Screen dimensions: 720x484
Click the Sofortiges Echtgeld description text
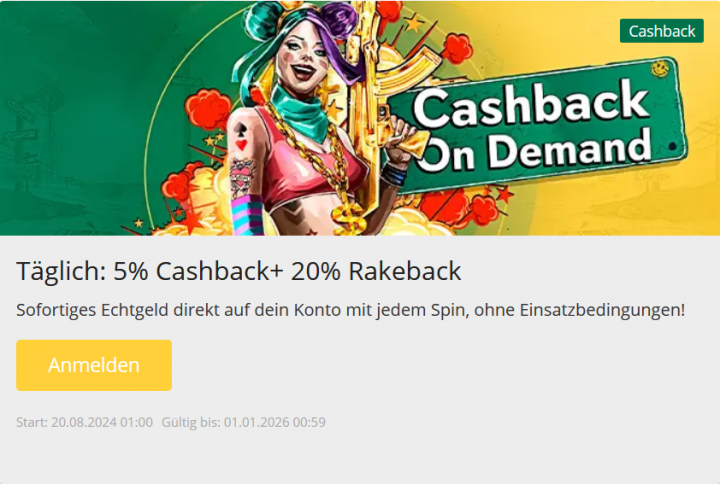(350, 310)
